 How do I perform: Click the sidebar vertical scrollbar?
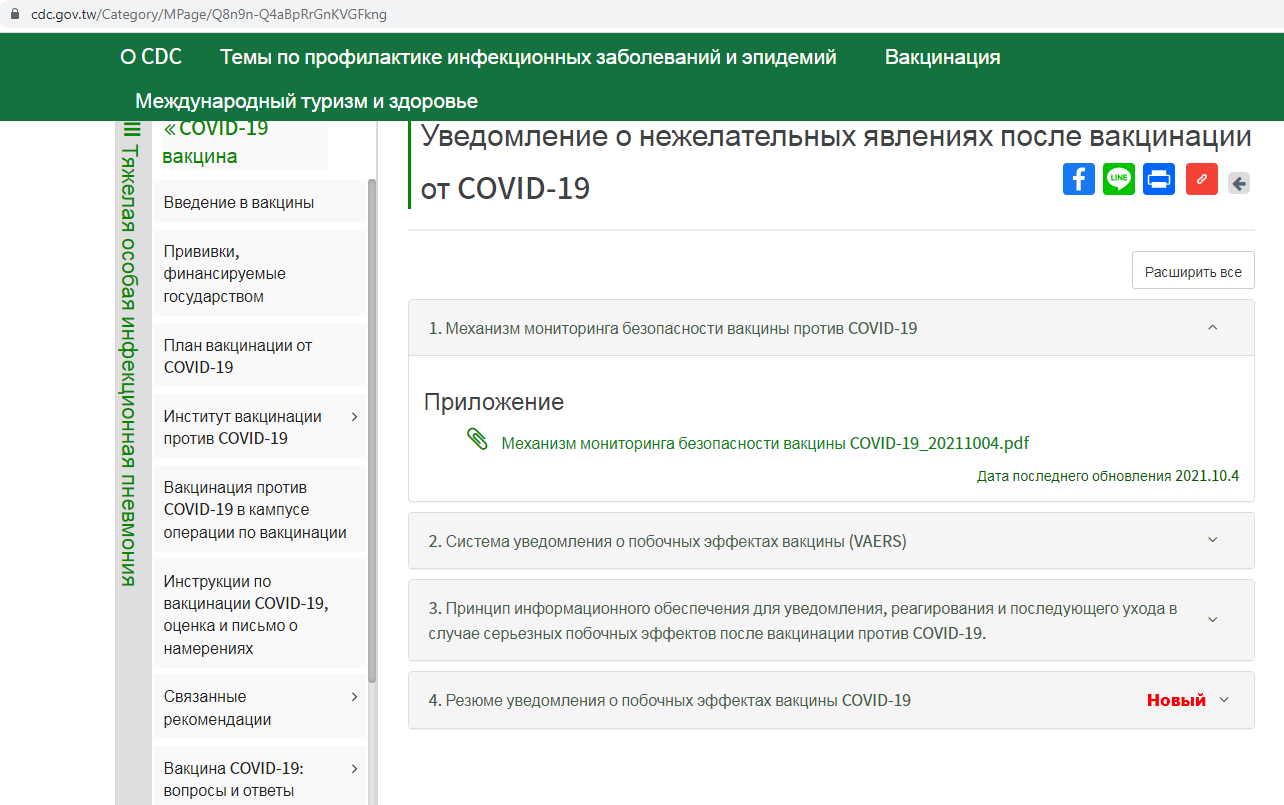(x=372, y=430)
